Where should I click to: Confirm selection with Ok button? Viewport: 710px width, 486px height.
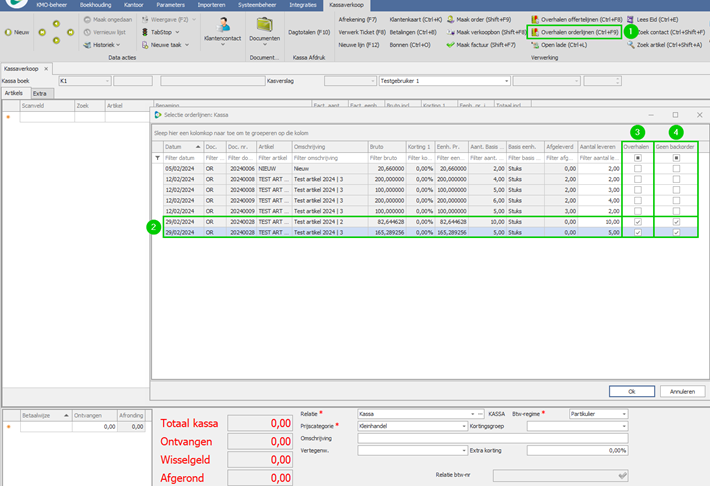(632, 391)
